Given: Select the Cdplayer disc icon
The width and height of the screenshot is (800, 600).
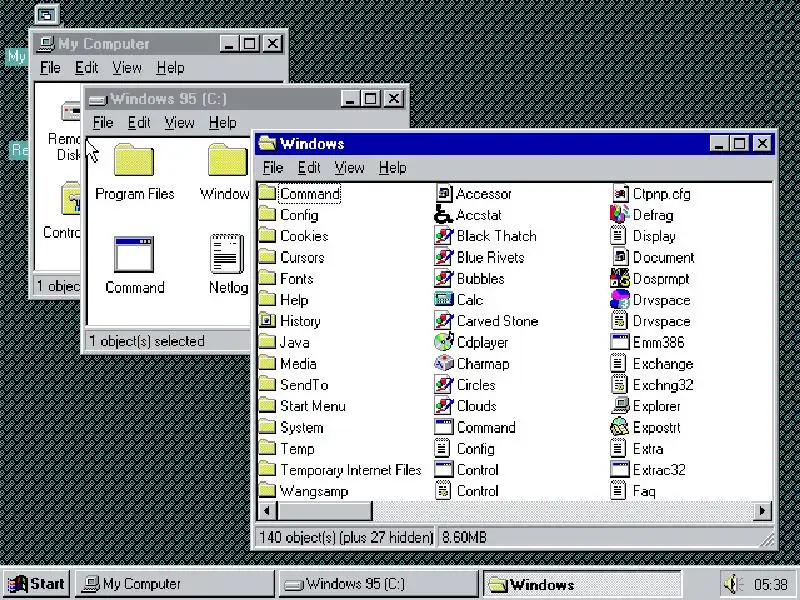Looking at the screenshot, I should point(443,342).
